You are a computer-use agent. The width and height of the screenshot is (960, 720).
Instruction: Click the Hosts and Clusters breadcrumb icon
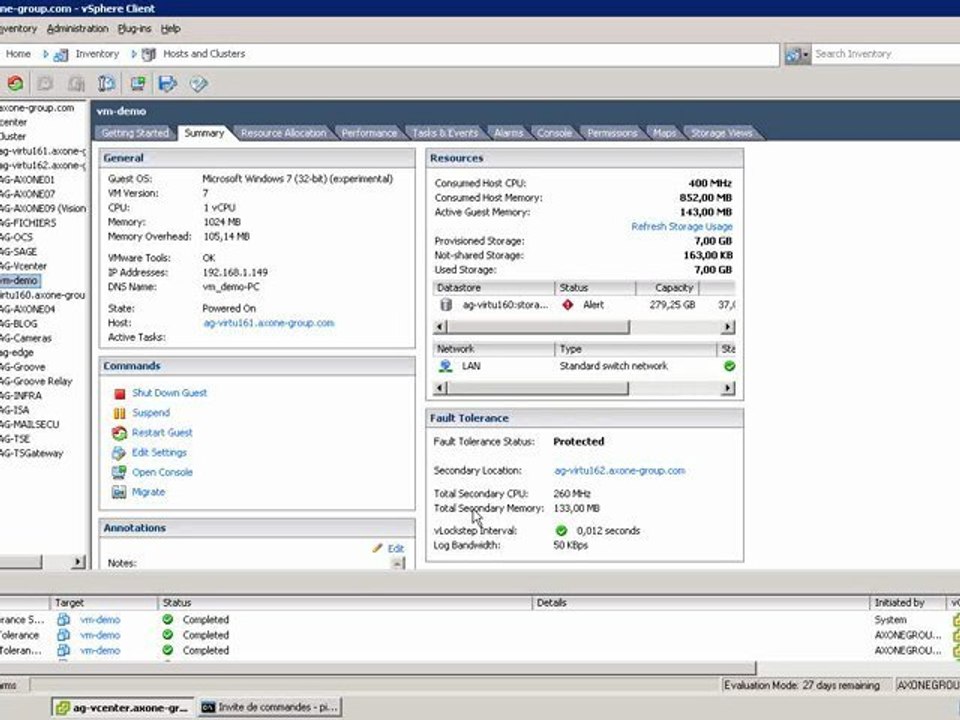pos(149,54)
